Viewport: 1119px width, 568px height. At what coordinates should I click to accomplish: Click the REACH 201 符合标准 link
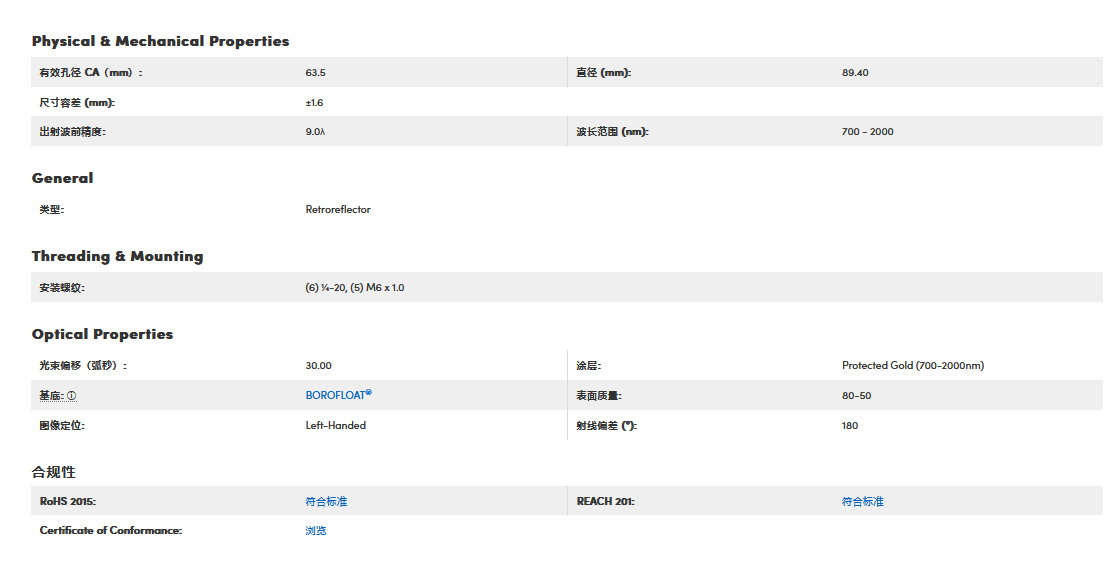[862, 501]
